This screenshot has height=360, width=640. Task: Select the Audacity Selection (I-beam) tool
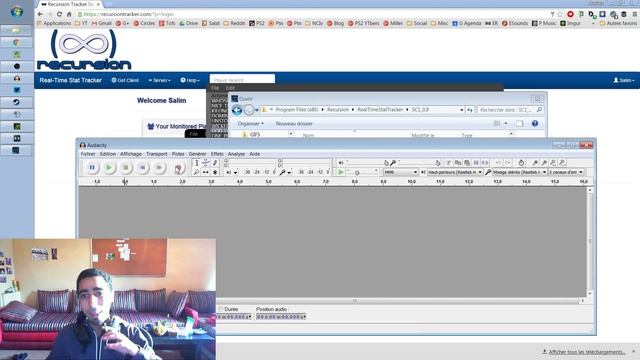coord(197,163)
